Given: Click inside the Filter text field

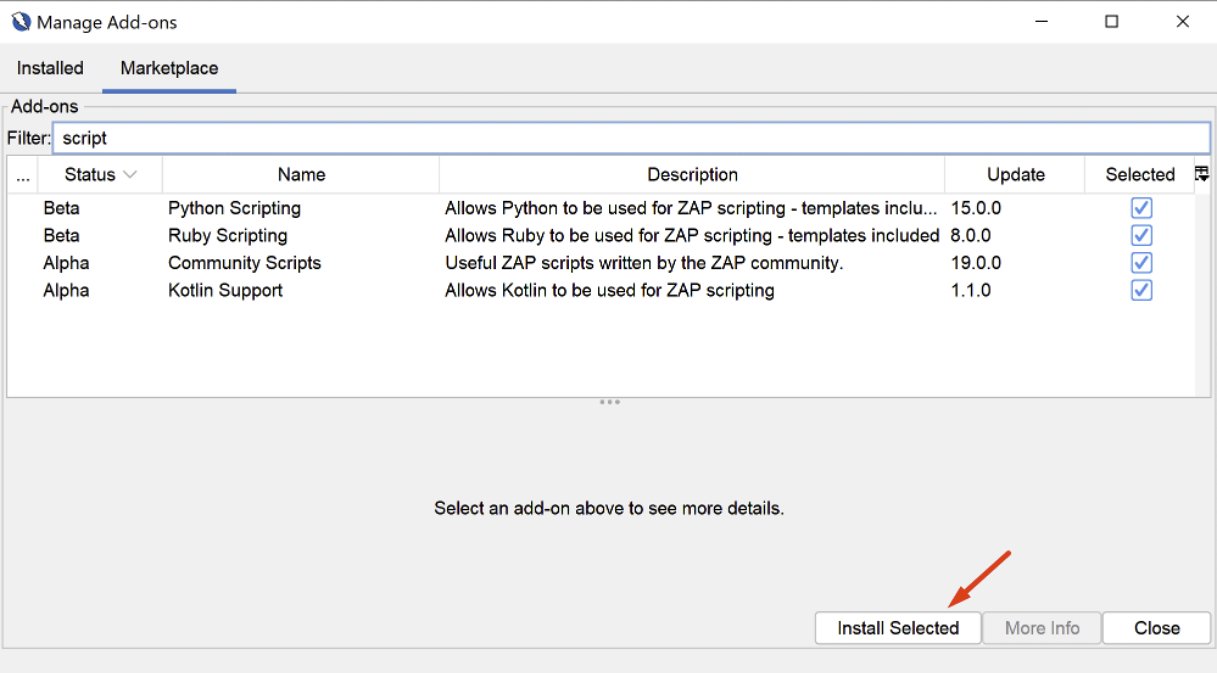Looking at the screenshot, I should click(400, 137).
